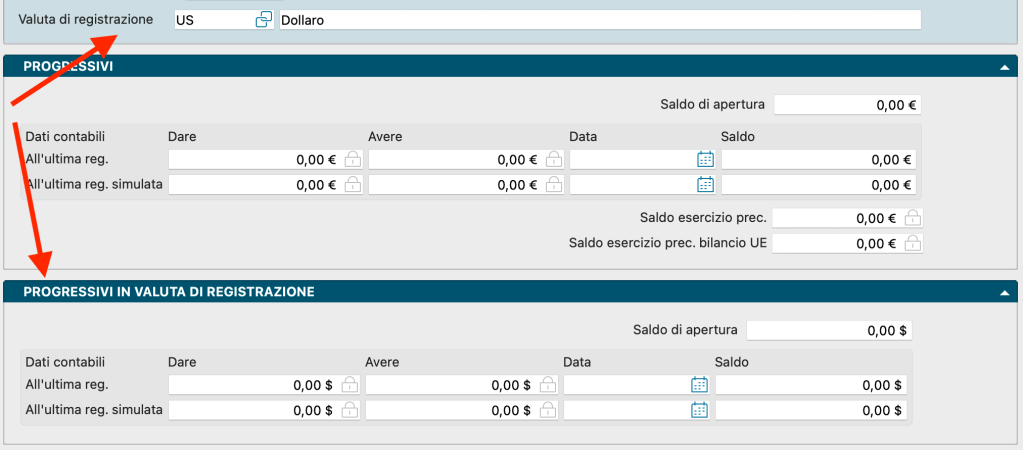Click lock beside Avere simulata dollar field
Image resolution: width=1023 pixels, height=450 pixels.
click(548, 410)
